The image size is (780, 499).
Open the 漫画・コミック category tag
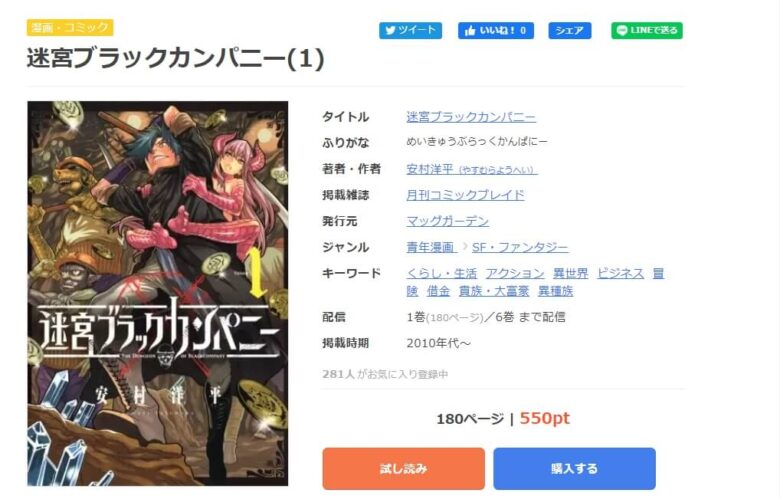70,27
